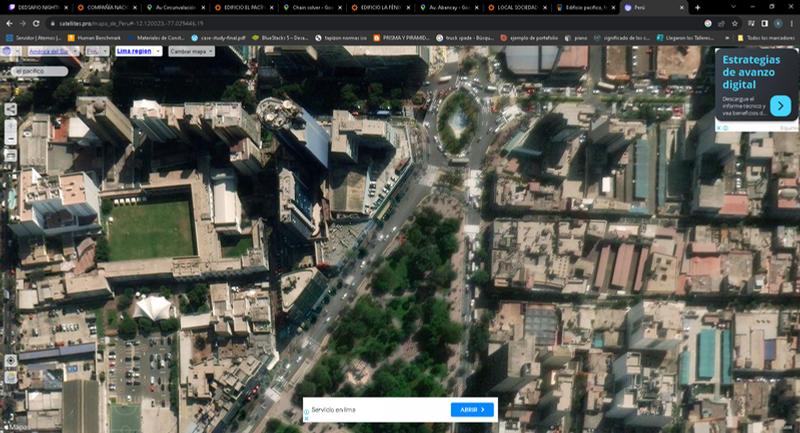Click the Google icon in the address bar
Image resolution: width=800 pixels, height=433 pixels.
(x=708, y=23)
